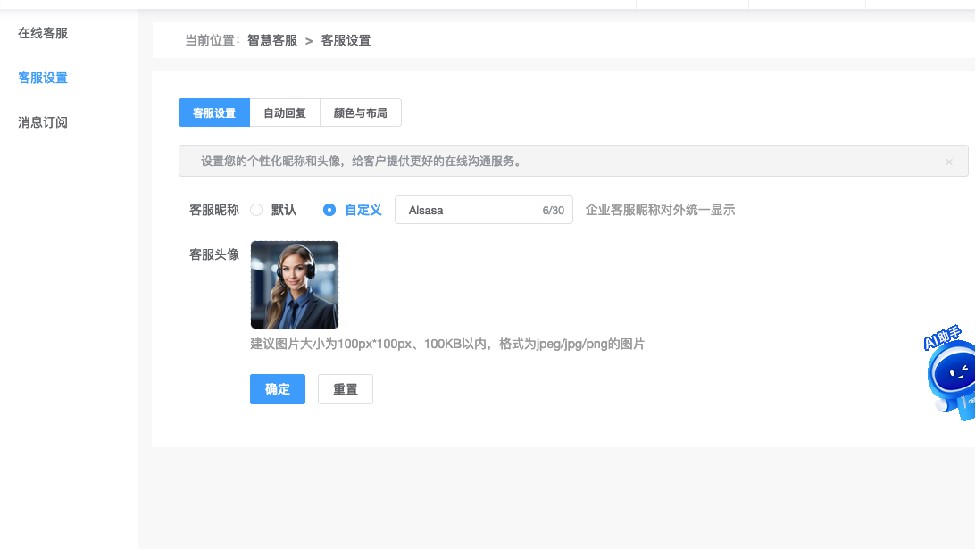
Task: Switch to the 客服设置 tab
Action: pos(214,113)
